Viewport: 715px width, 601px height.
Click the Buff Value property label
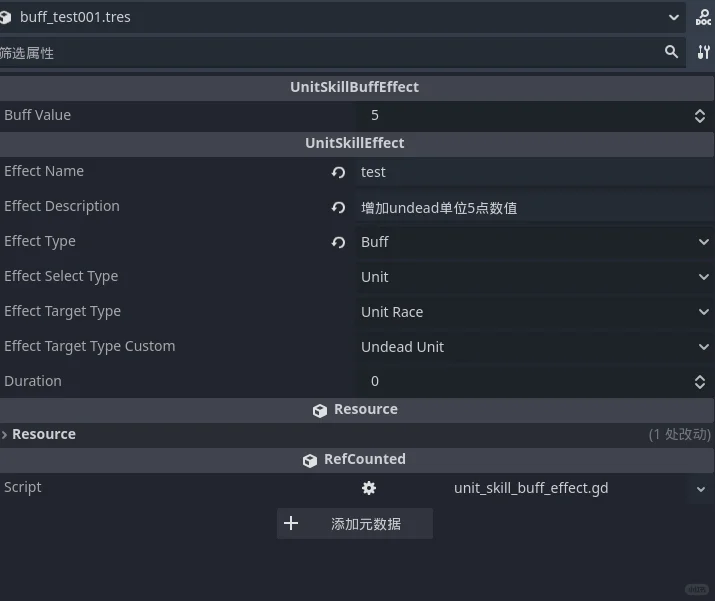coord(38,115)
